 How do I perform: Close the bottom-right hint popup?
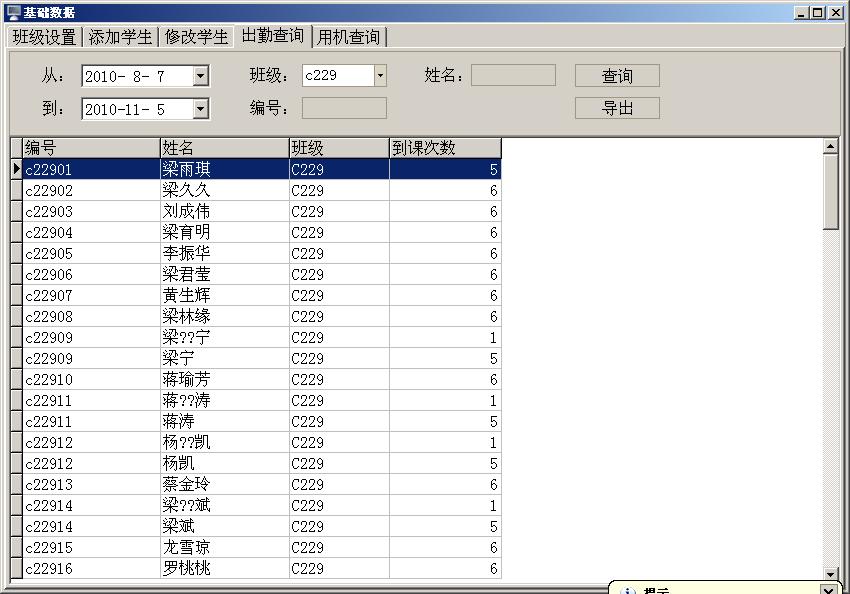coord(828,590)
